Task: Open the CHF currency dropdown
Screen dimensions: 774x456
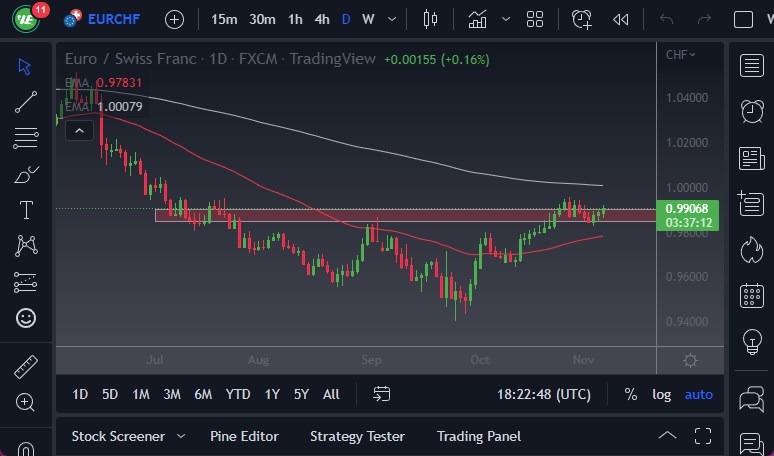Action: 681,55
